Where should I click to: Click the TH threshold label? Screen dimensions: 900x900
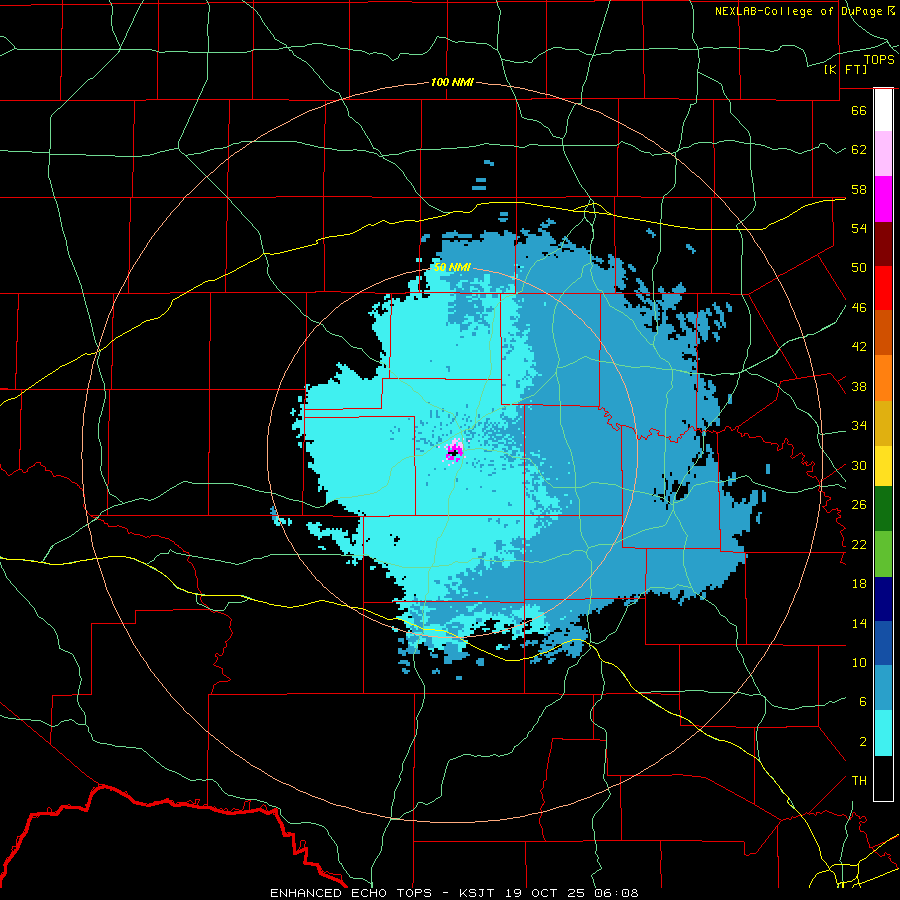[x=859, y=780]
